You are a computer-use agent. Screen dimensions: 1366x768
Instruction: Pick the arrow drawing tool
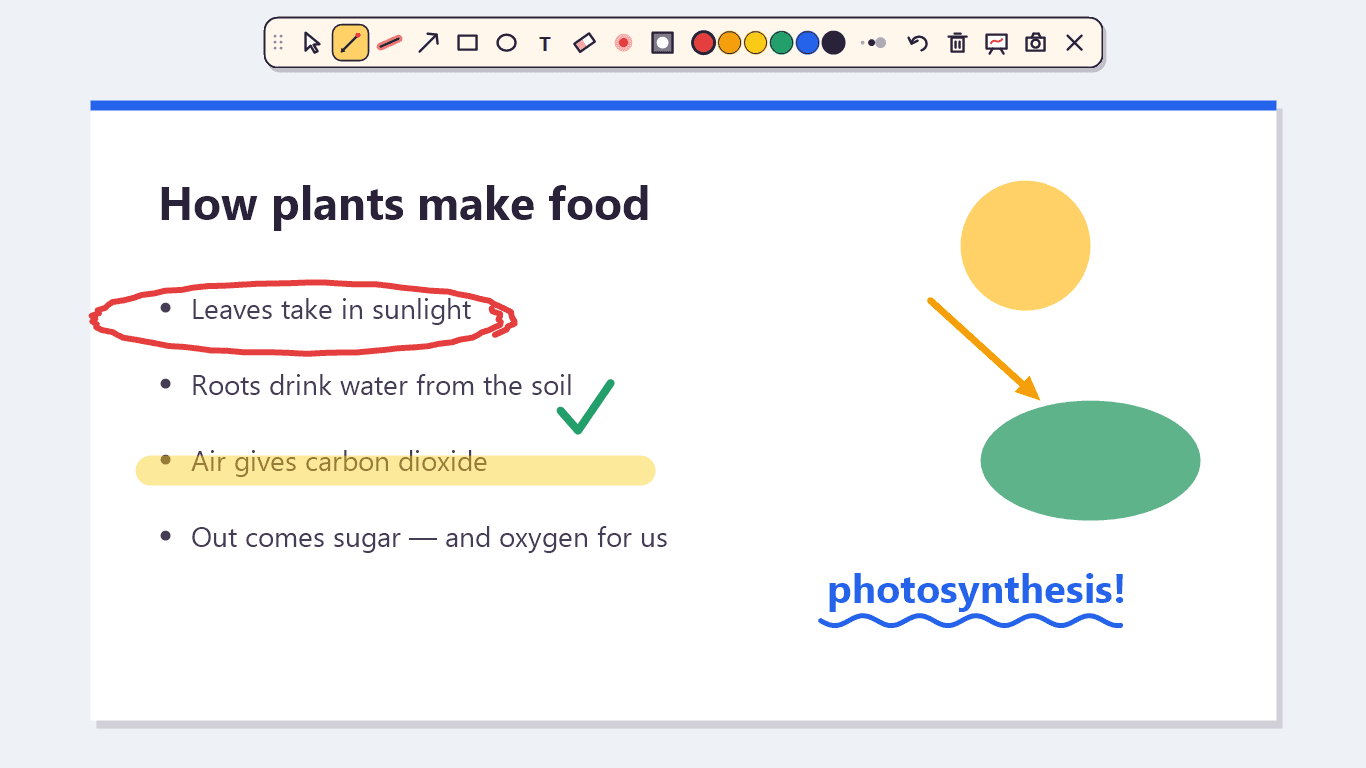point(428,43)
